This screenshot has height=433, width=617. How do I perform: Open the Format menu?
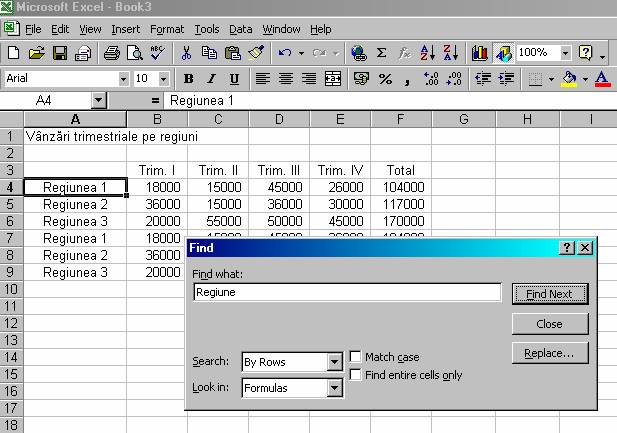[x=167, y=29]
